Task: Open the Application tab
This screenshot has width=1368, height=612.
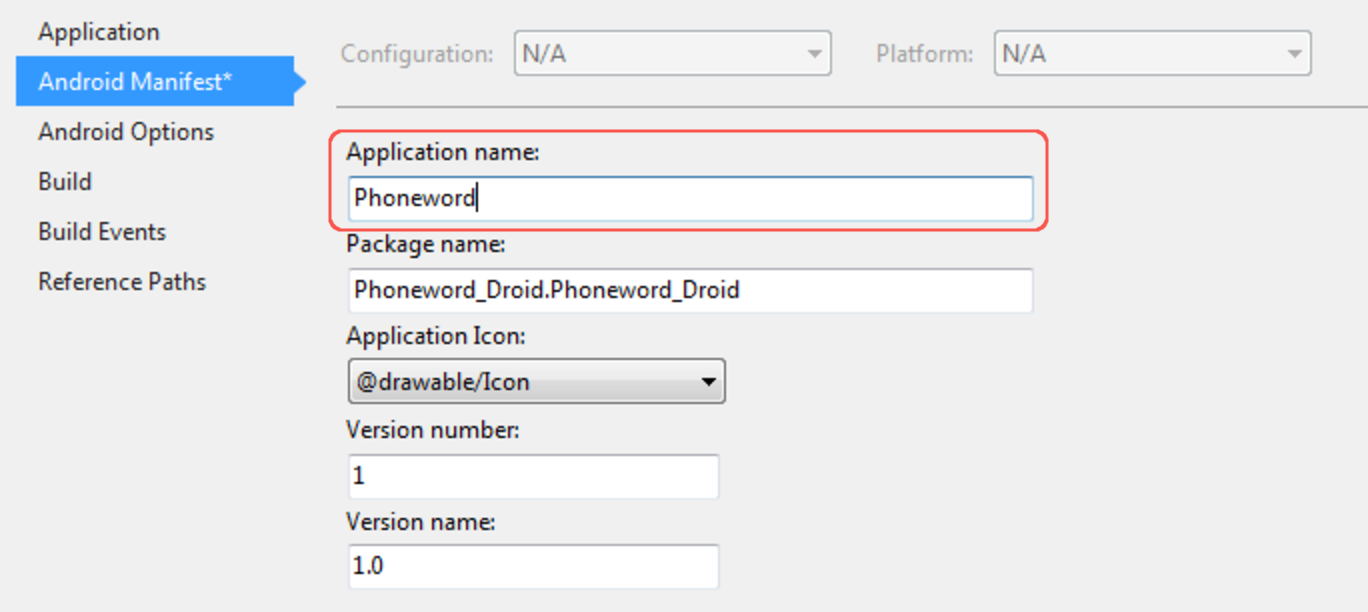Action: pyautogui.click(x=98, y=32)
